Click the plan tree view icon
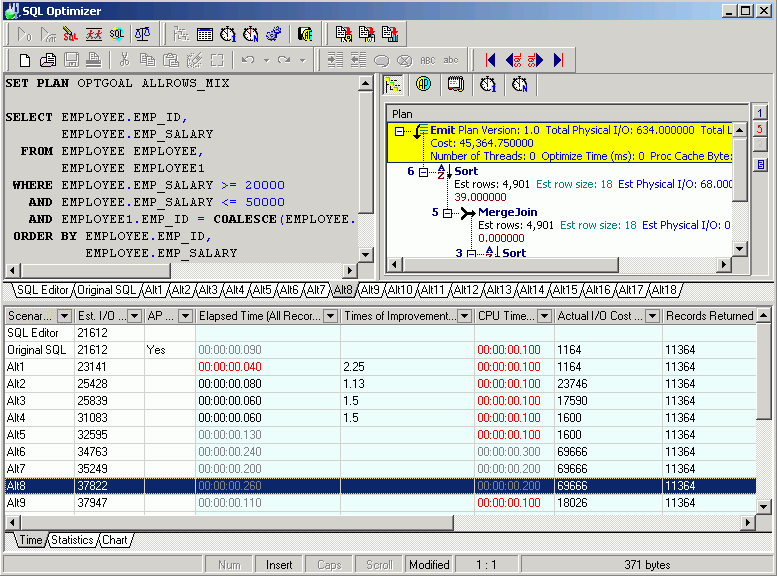Image resolution: width=777 pixels, height=576 pixels. pos(394,85)
